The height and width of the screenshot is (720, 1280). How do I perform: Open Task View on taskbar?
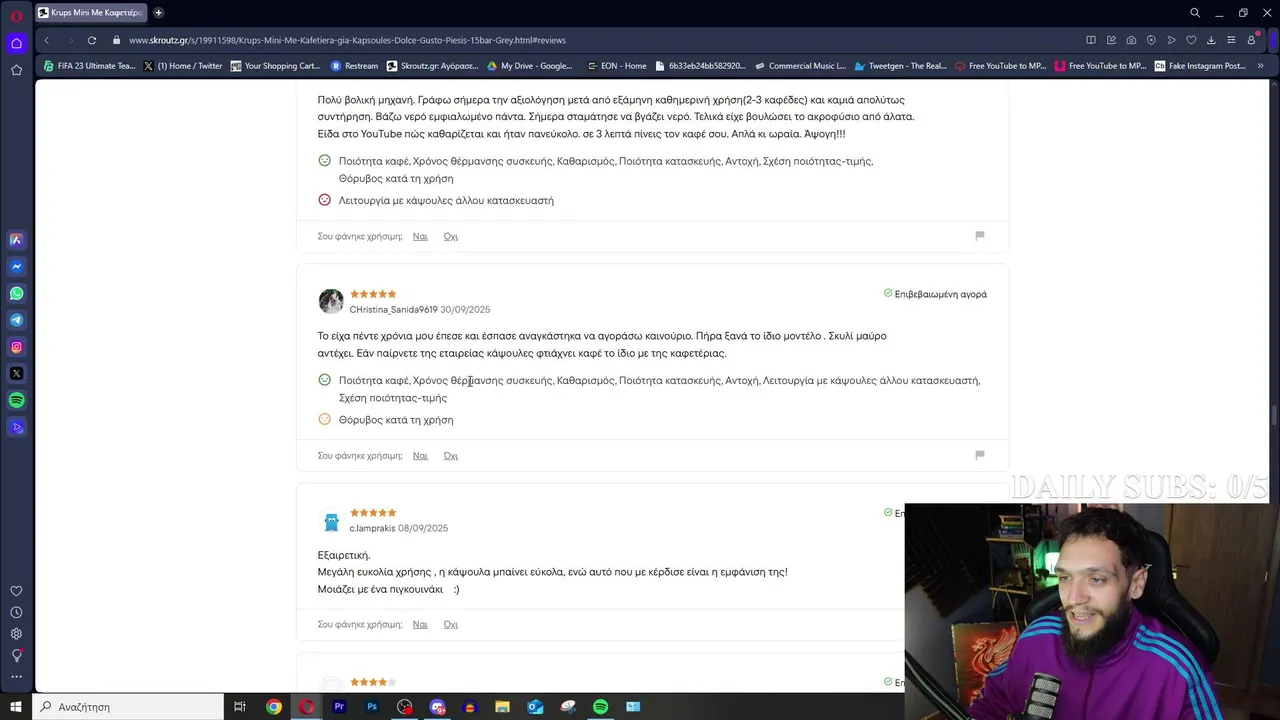coord(240,707)
